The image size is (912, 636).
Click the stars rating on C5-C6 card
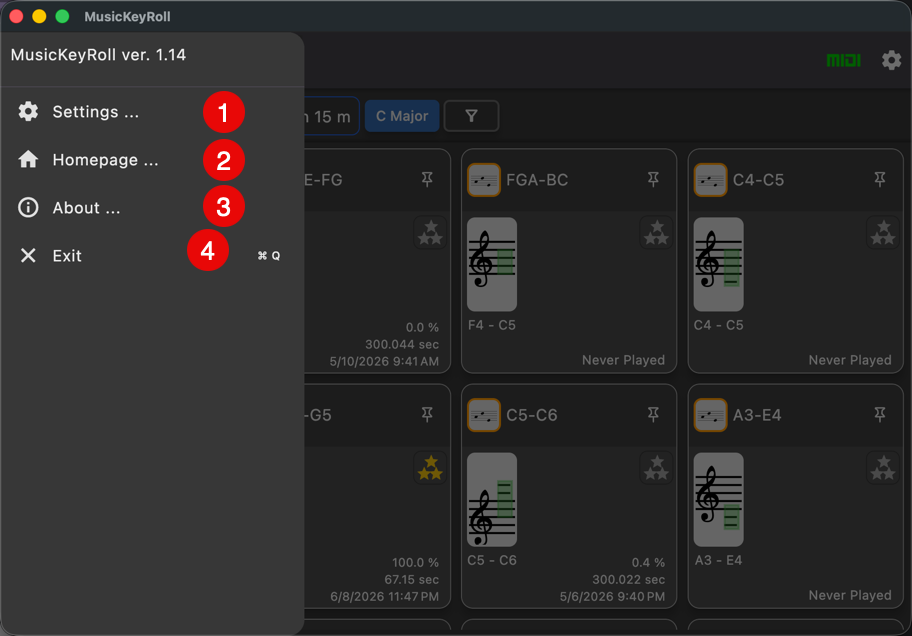657,468
